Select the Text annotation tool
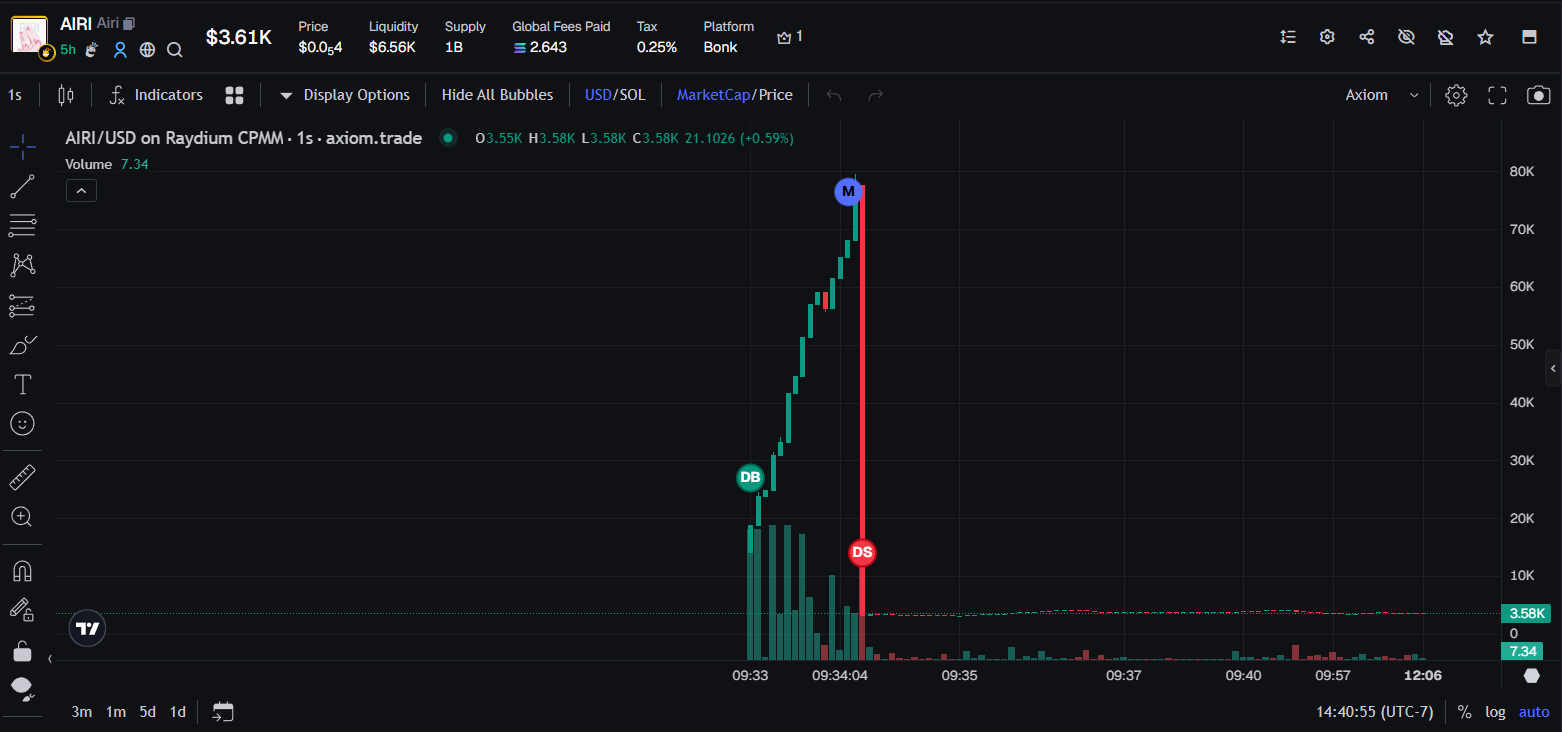 point(22,385)
